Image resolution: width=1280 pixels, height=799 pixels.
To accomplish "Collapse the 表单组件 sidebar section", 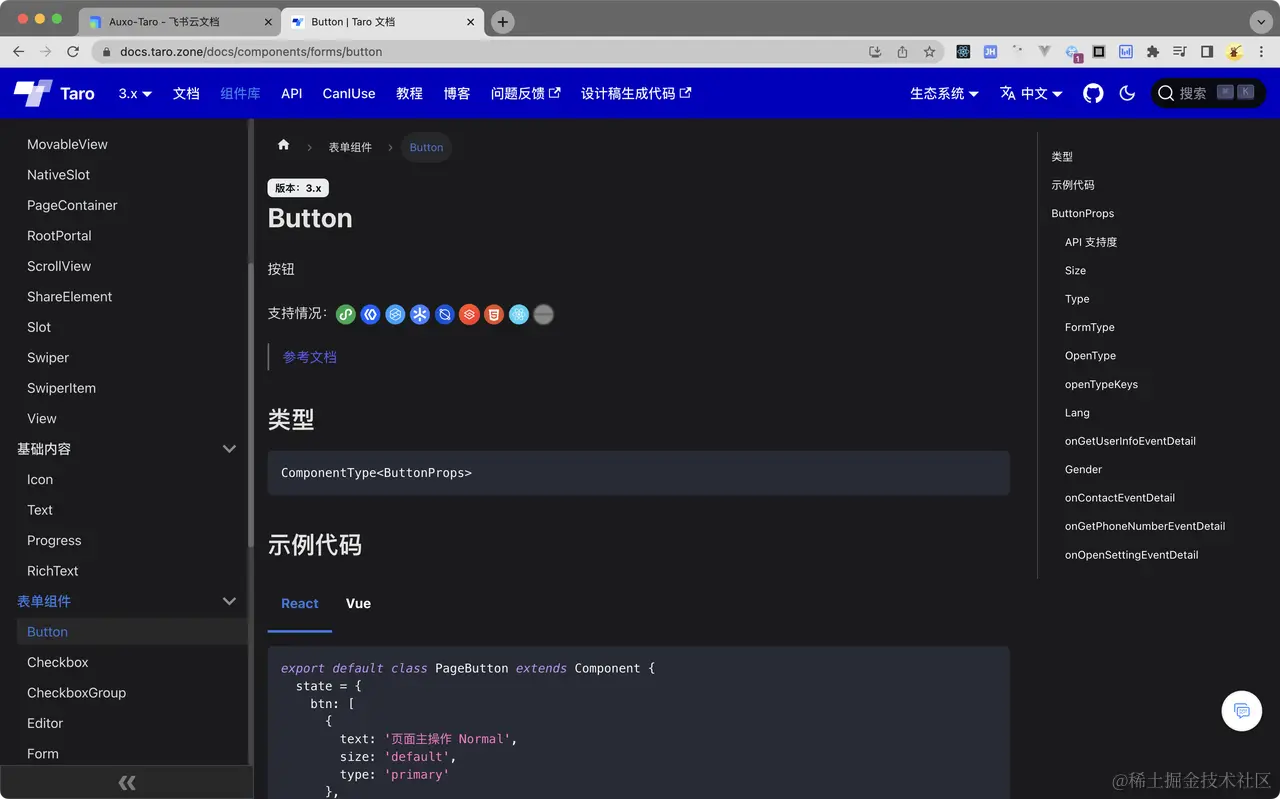I will pos(229,601).
